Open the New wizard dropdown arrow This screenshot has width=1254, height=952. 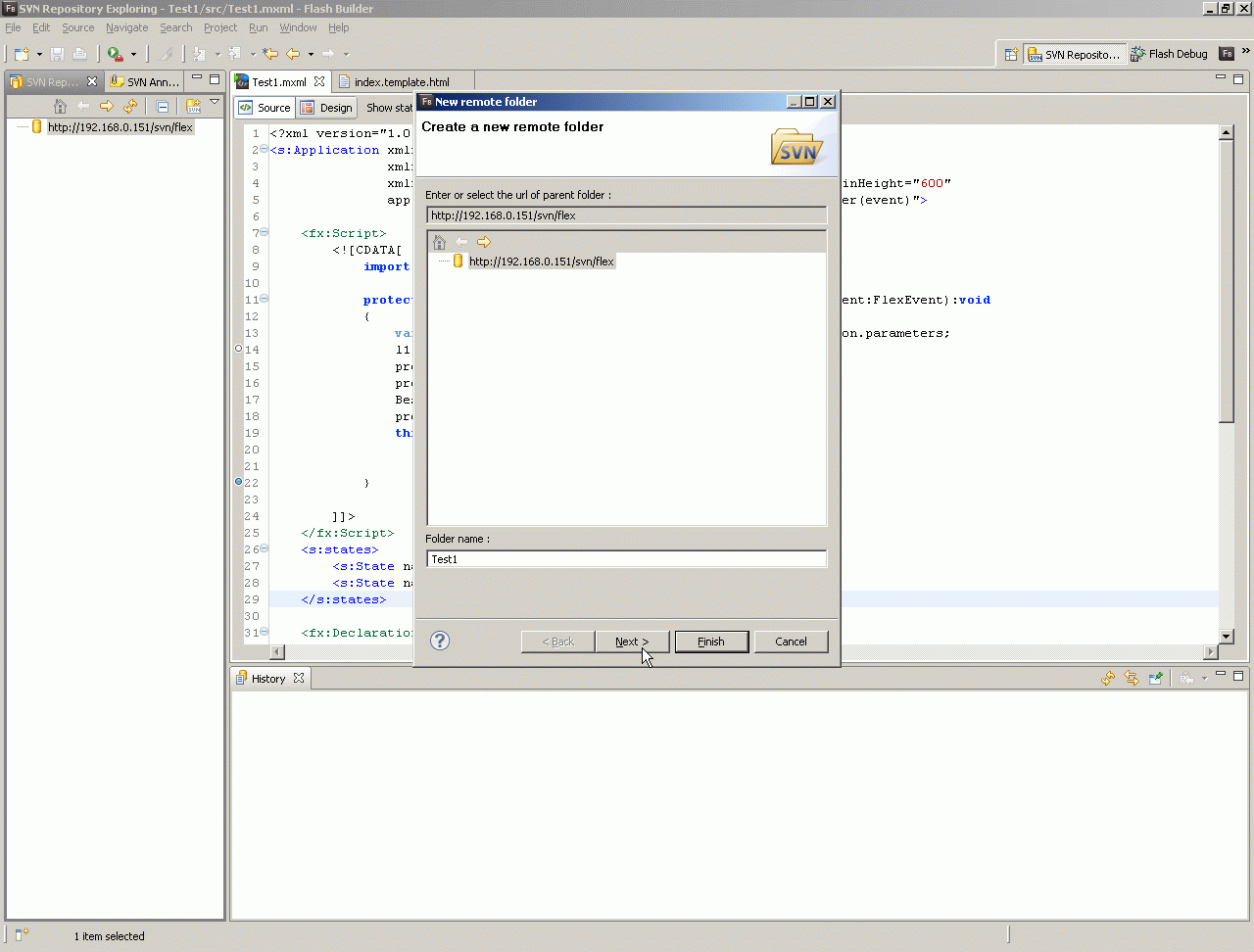(x=39, y=54)
